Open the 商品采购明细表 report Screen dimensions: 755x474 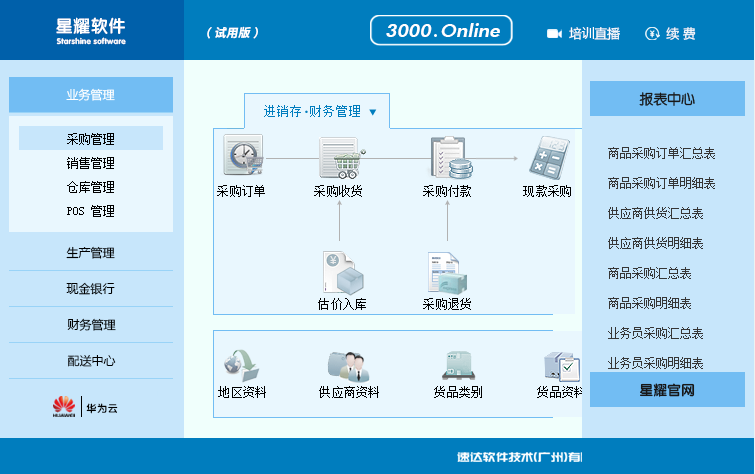pos(650,303)
